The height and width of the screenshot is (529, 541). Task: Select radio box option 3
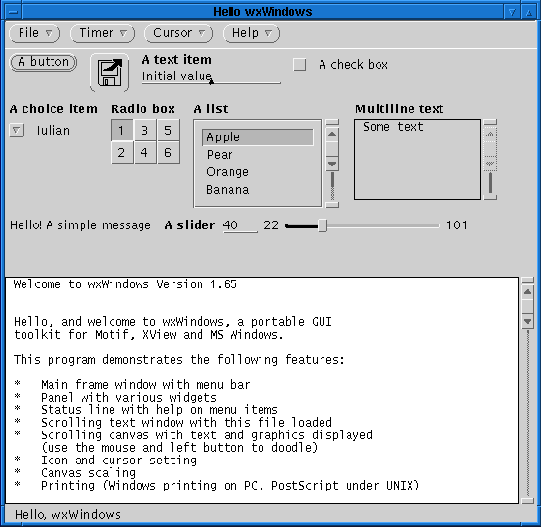(x=145, y=130)
